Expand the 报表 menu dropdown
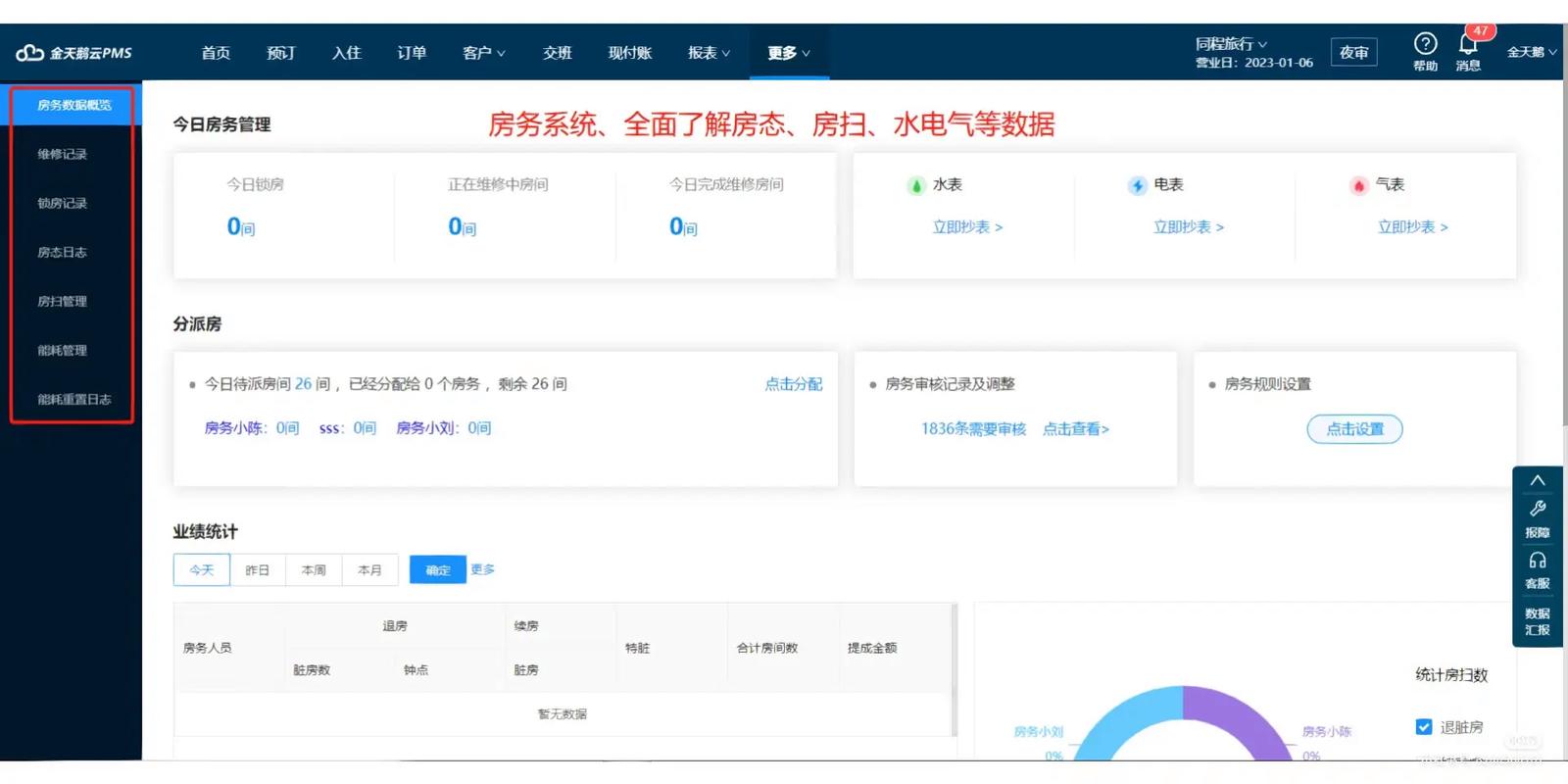 click(709, 53)
